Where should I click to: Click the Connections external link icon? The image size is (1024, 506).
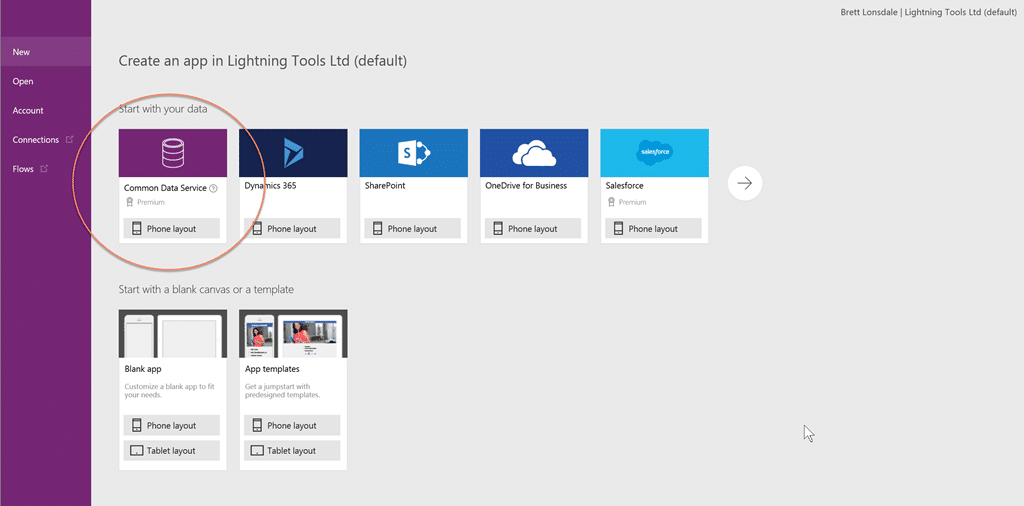(x=70, y=139)
